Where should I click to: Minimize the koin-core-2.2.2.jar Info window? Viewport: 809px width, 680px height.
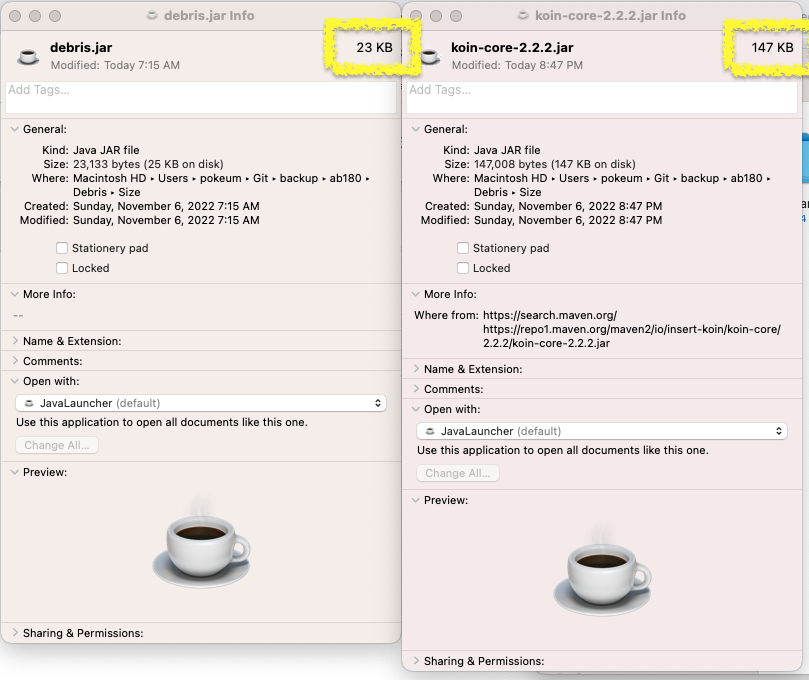click(x=436, y=16)
